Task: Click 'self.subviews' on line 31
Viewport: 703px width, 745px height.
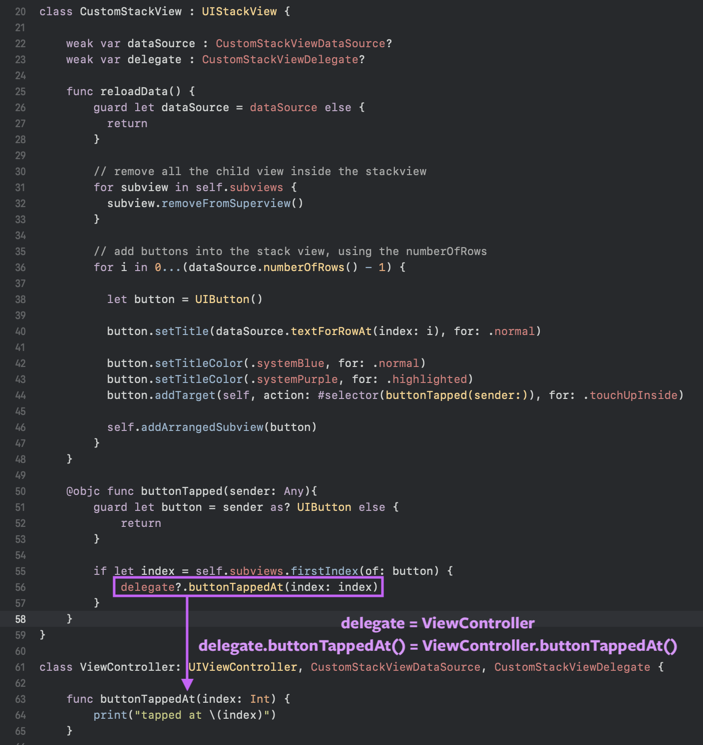Action: pos(239,188)
